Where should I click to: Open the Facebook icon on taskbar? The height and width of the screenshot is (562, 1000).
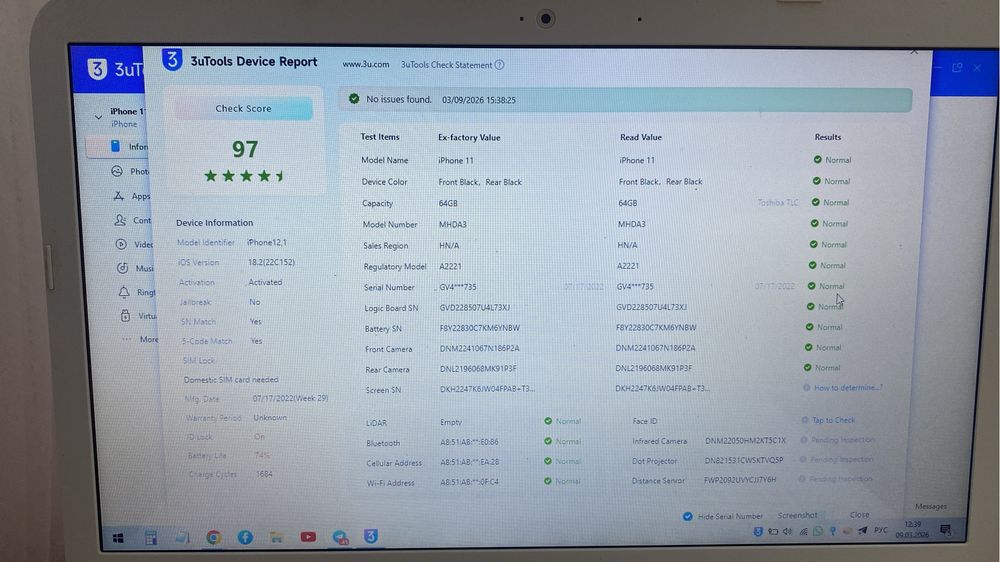tap(245, 538)
